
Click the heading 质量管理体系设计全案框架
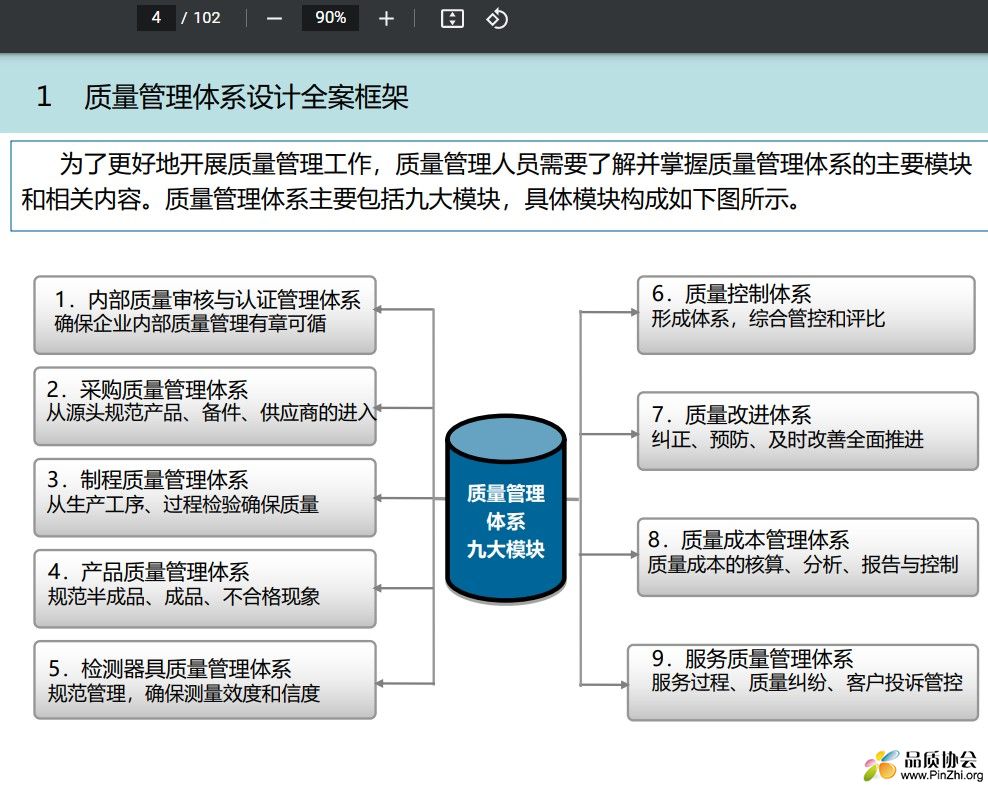(x=246, y=97)
